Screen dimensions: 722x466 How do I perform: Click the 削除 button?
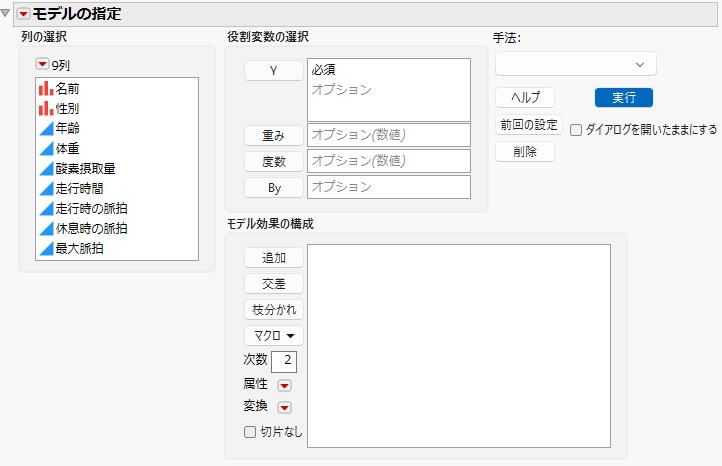point(525,151)
